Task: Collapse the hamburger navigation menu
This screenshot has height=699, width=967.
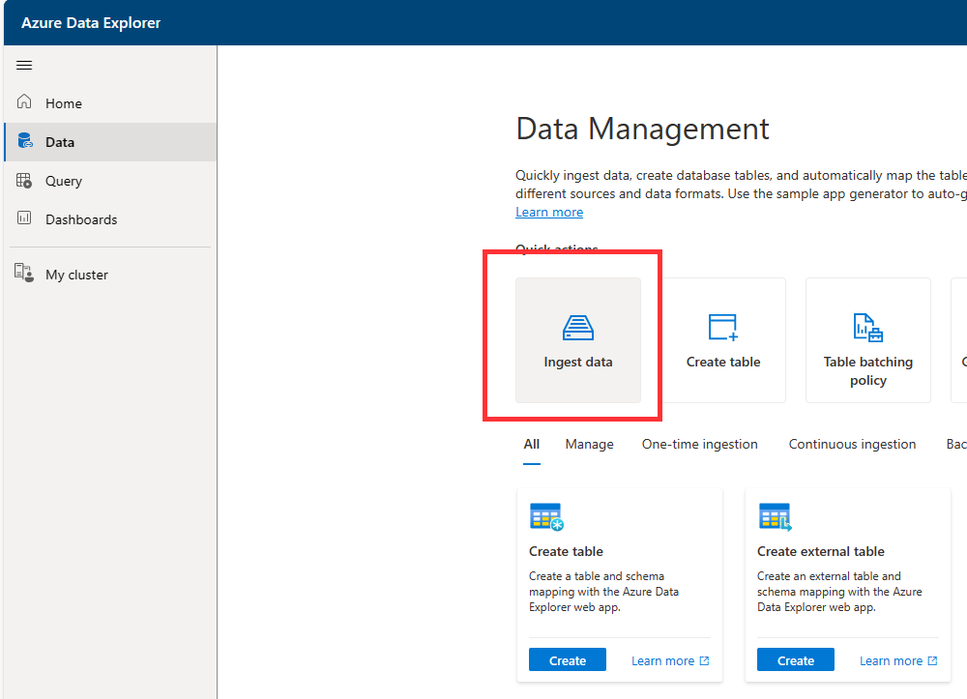Action: click(24, 65)
